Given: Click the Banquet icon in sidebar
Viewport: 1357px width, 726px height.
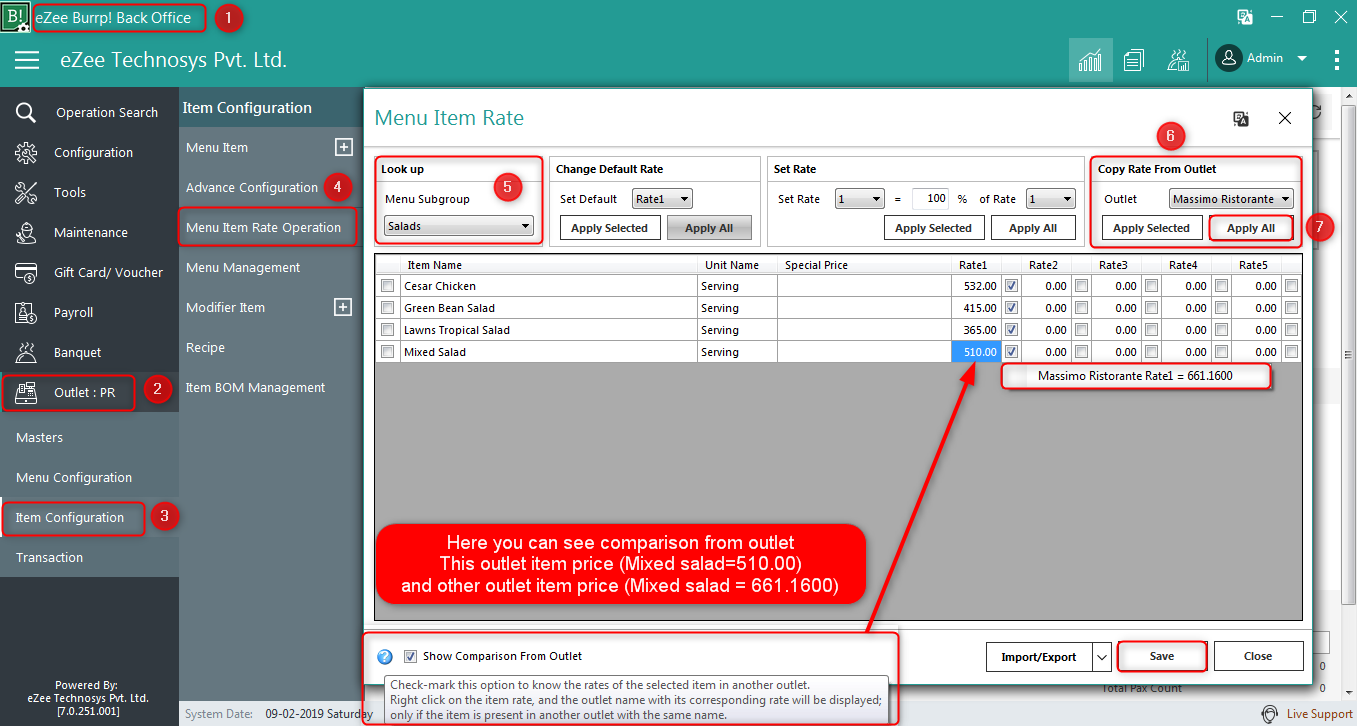Looking at the screenshot, I should point(26,352).
